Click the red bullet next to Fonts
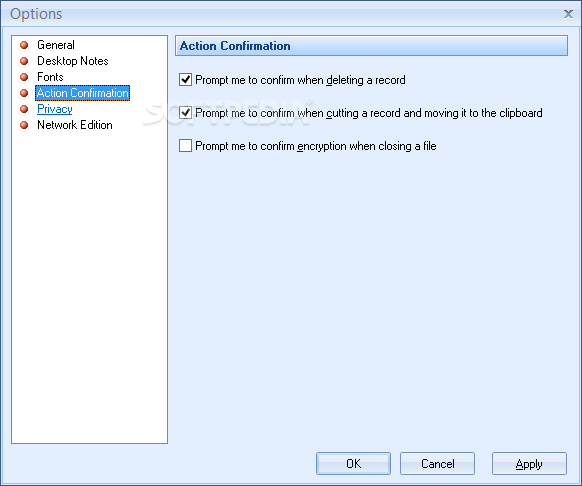 [24, 77]
